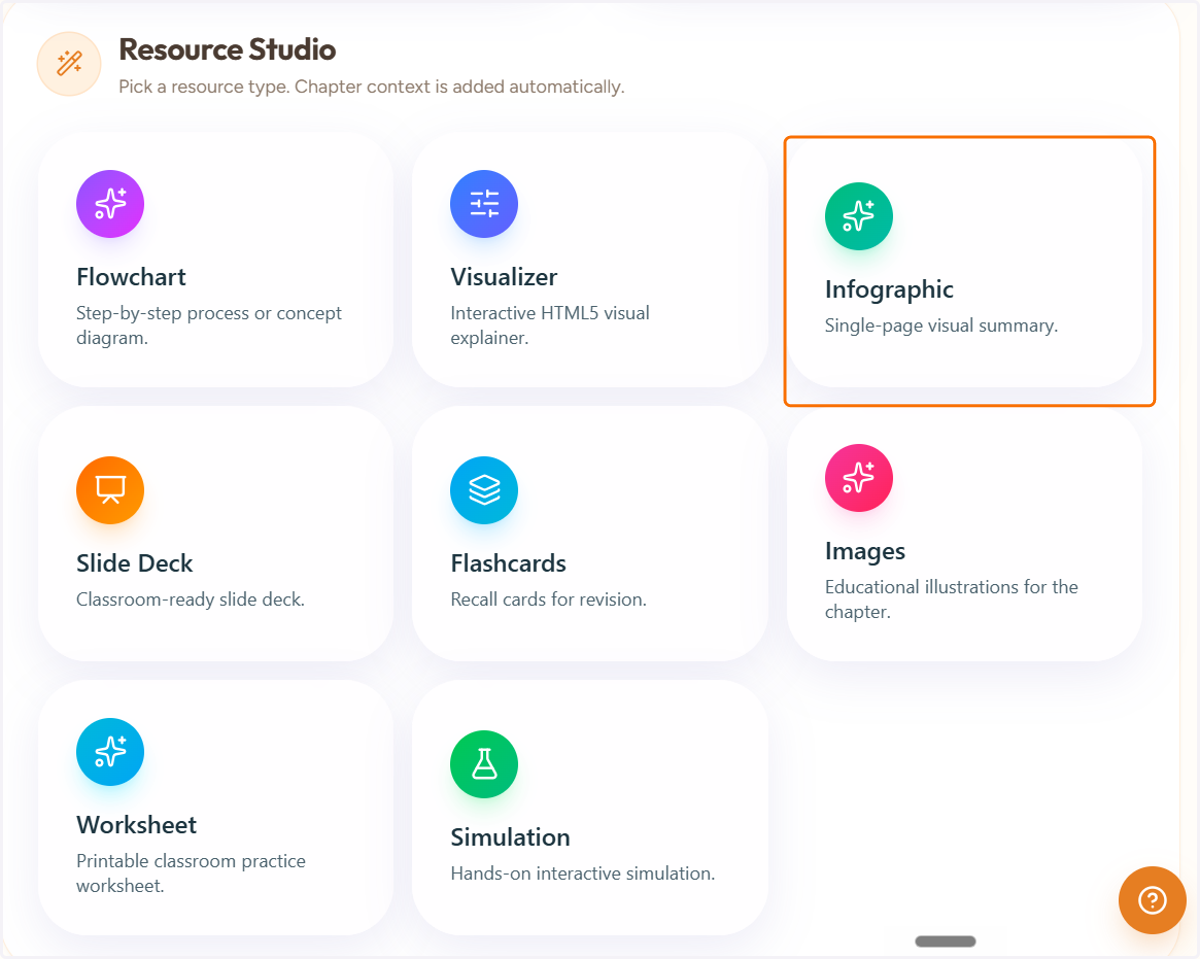The image size is (1200, 959).
Task: Click the orange Slide Deck presentation icon
Action: 110,490
